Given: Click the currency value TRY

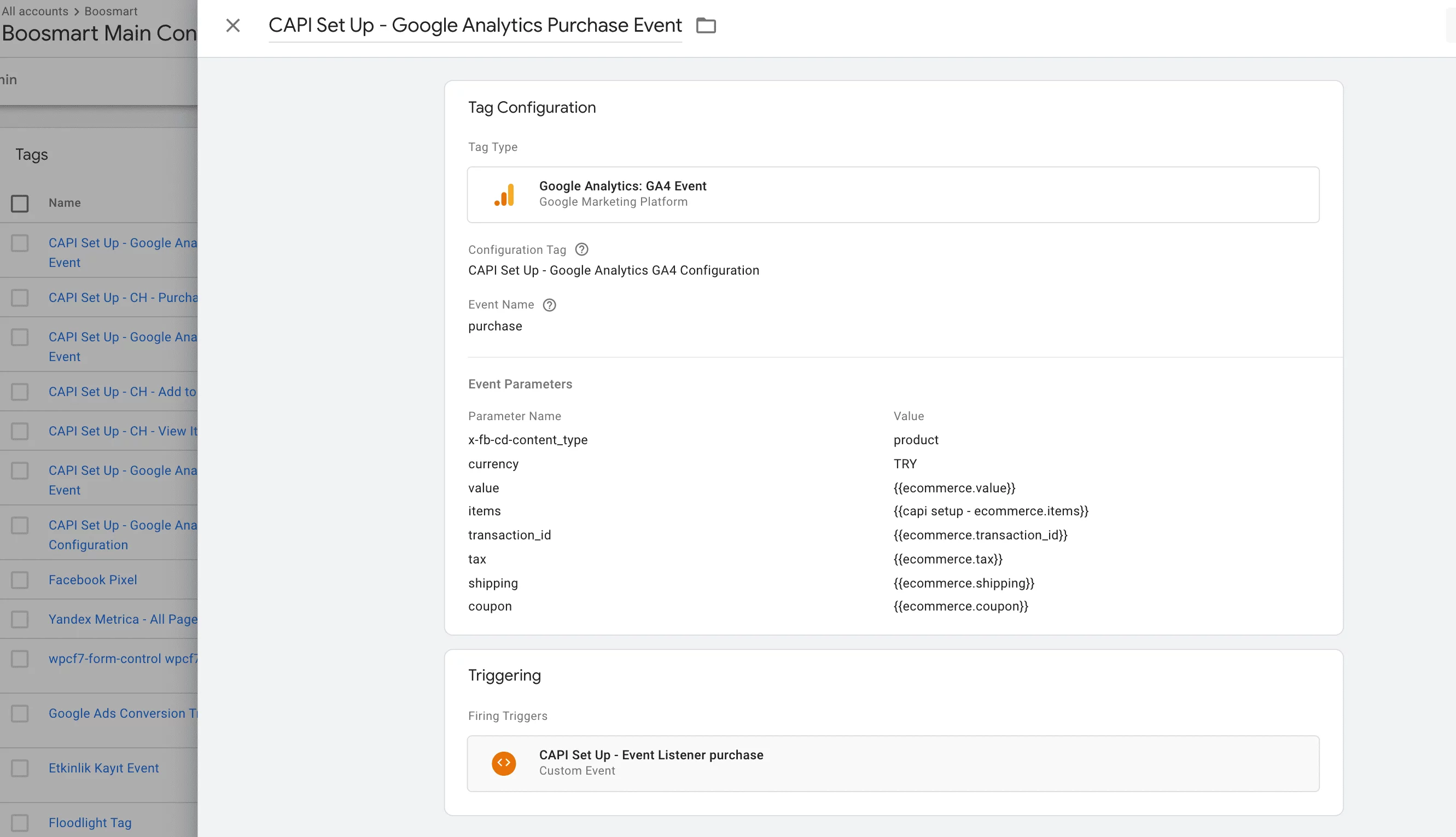Looking at the screenshot, I should (x=905, y=464).
